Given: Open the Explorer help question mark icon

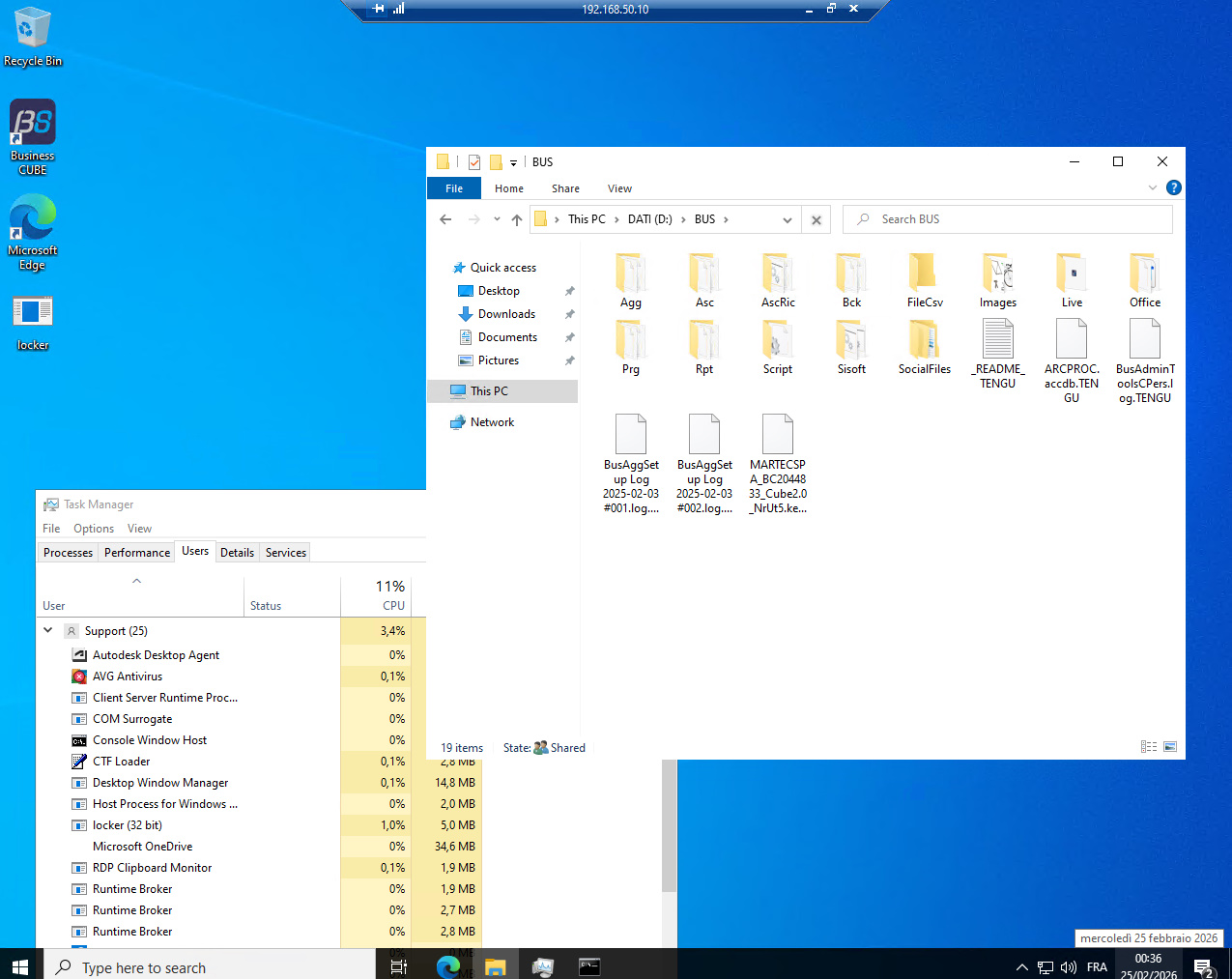Looking at the screenshot, I should 1173,187.
